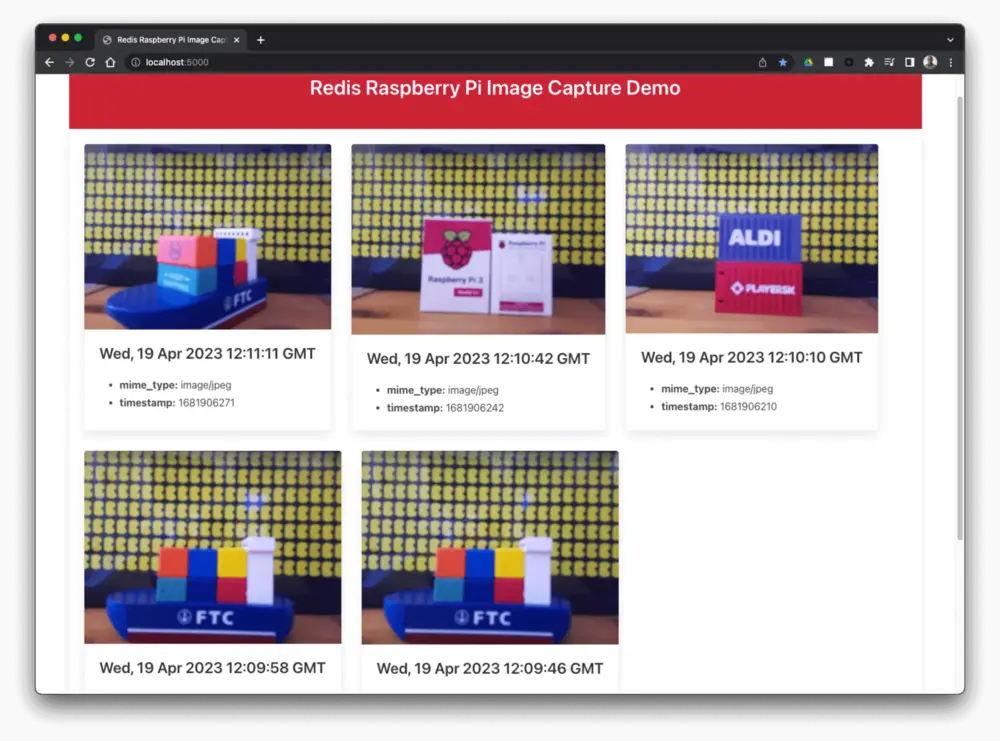Screen dimensions: 1000x741
Task: Open the Google Drive extension
Action: (808, 62)
